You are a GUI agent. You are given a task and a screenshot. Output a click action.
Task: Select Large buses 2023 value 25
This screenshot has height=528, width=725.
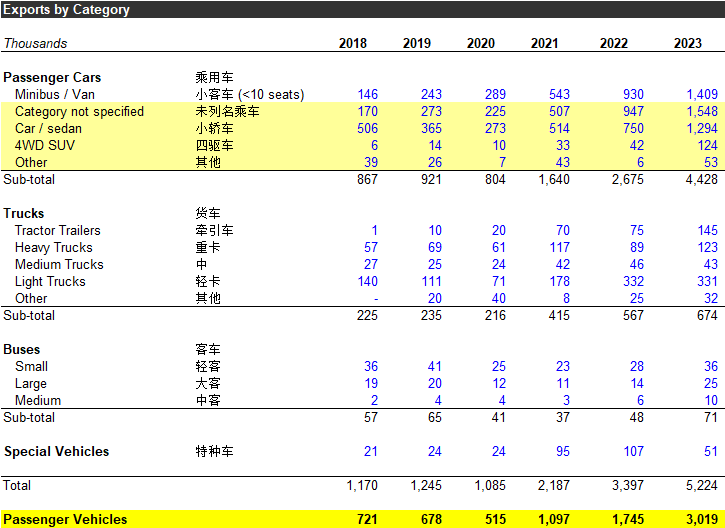pyautogui.click(x=711, y=384)
